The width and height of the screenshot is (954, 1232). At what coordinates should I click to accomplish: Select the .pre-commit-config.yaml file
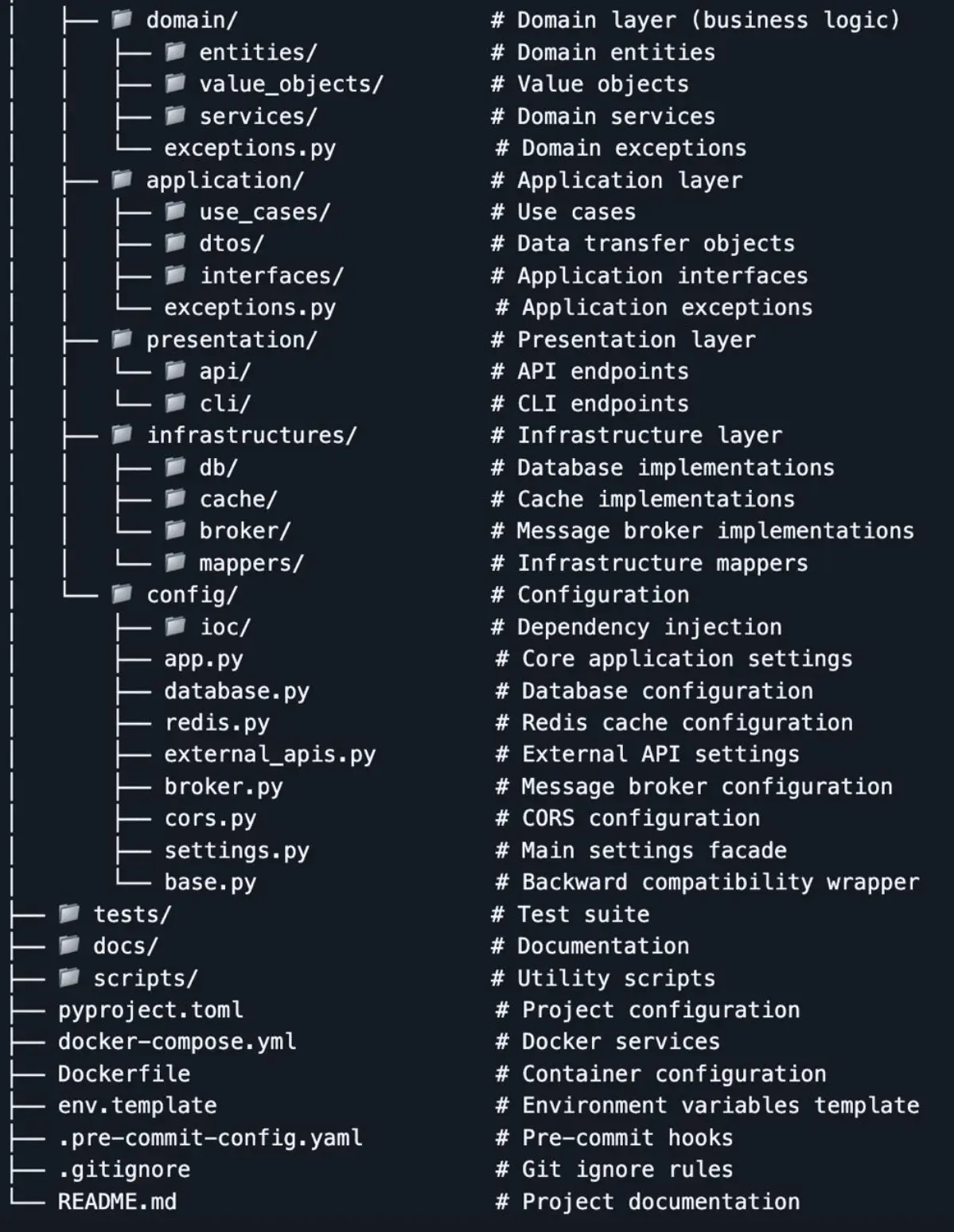pyautogui.click(x=210, y=1138)
